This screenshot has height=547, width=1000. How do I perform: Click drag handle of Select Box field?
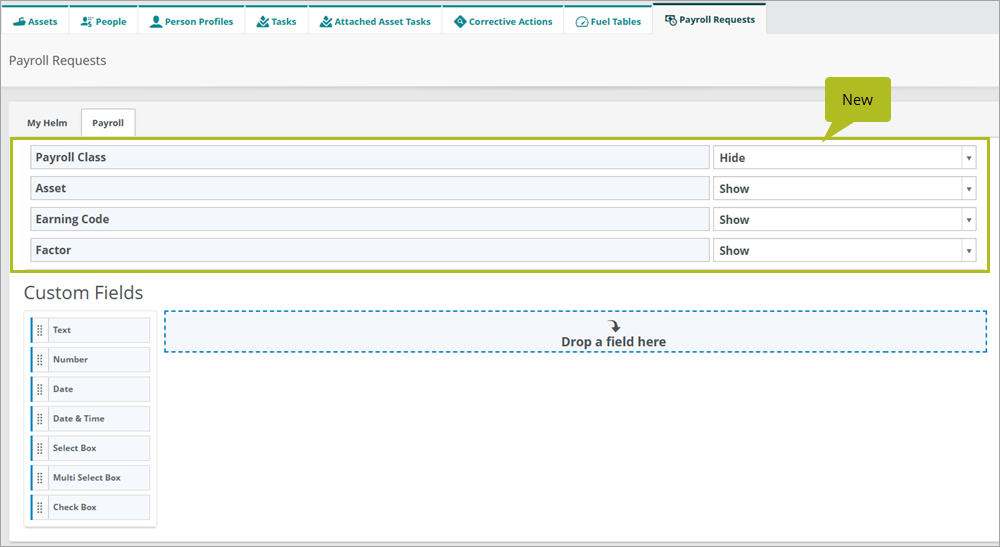click(x=40, y=448)
